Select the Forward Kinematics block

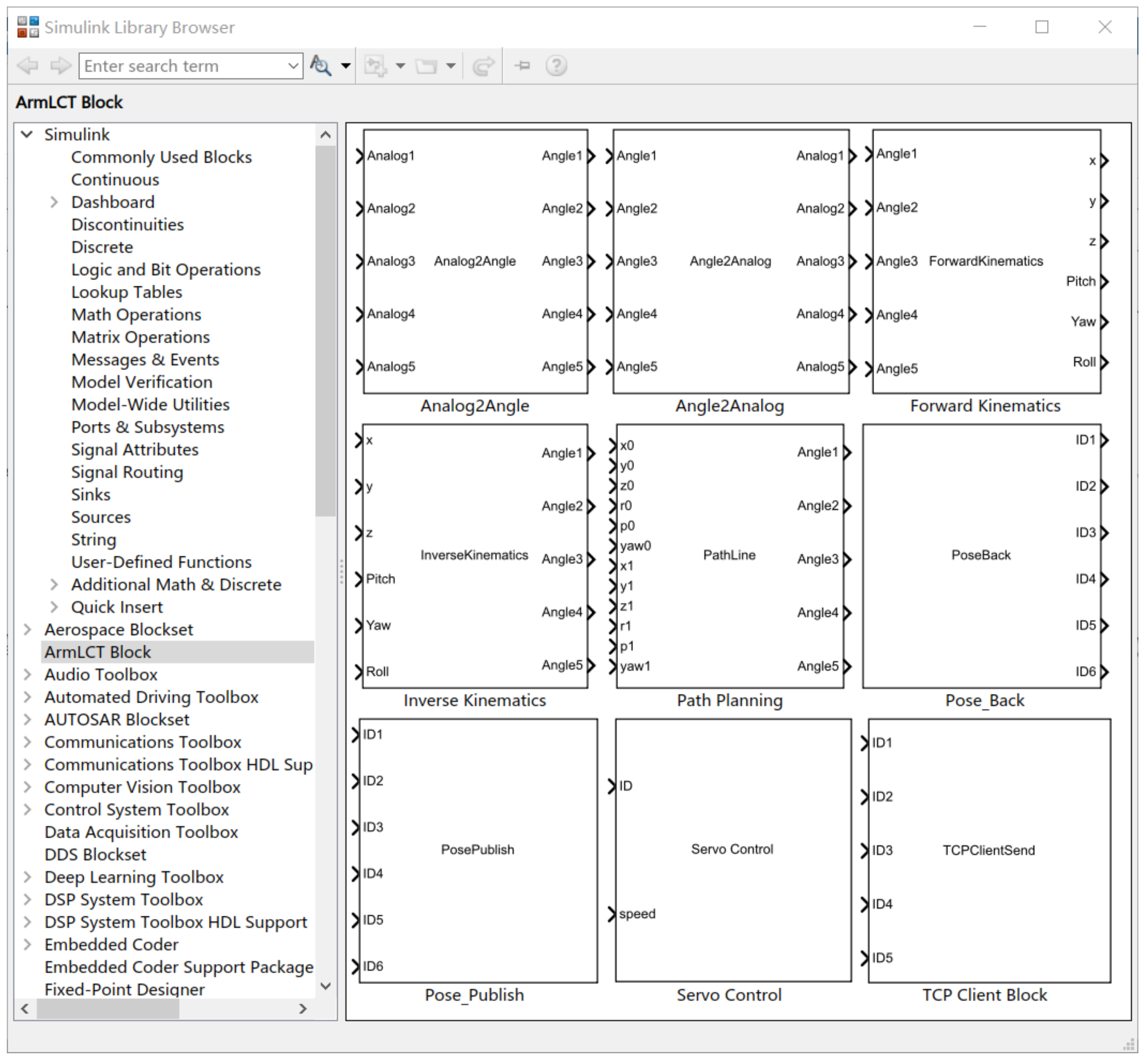[985, 261]
